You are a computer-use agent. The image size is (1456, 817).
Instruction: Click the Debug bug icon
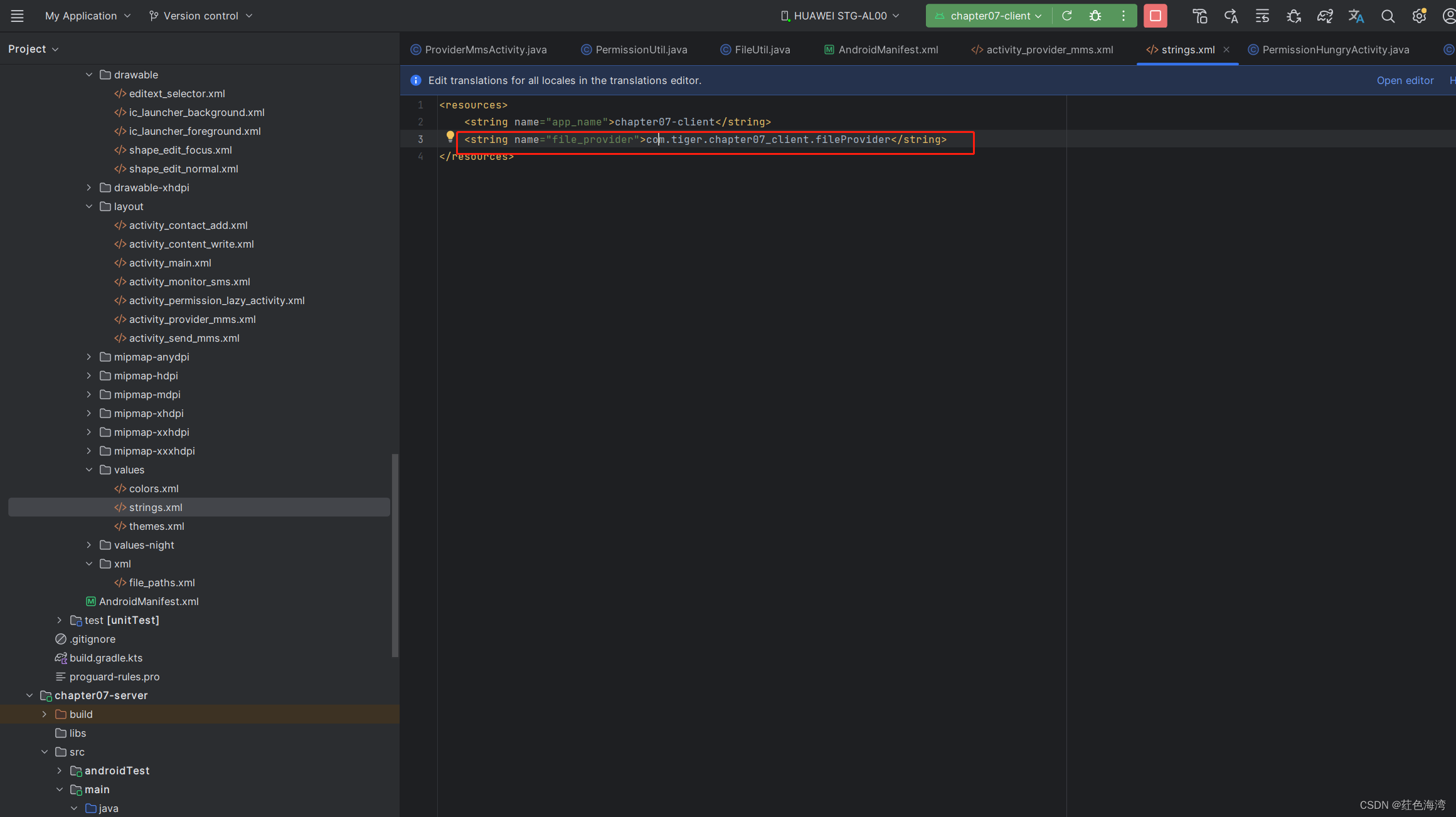1095,16
